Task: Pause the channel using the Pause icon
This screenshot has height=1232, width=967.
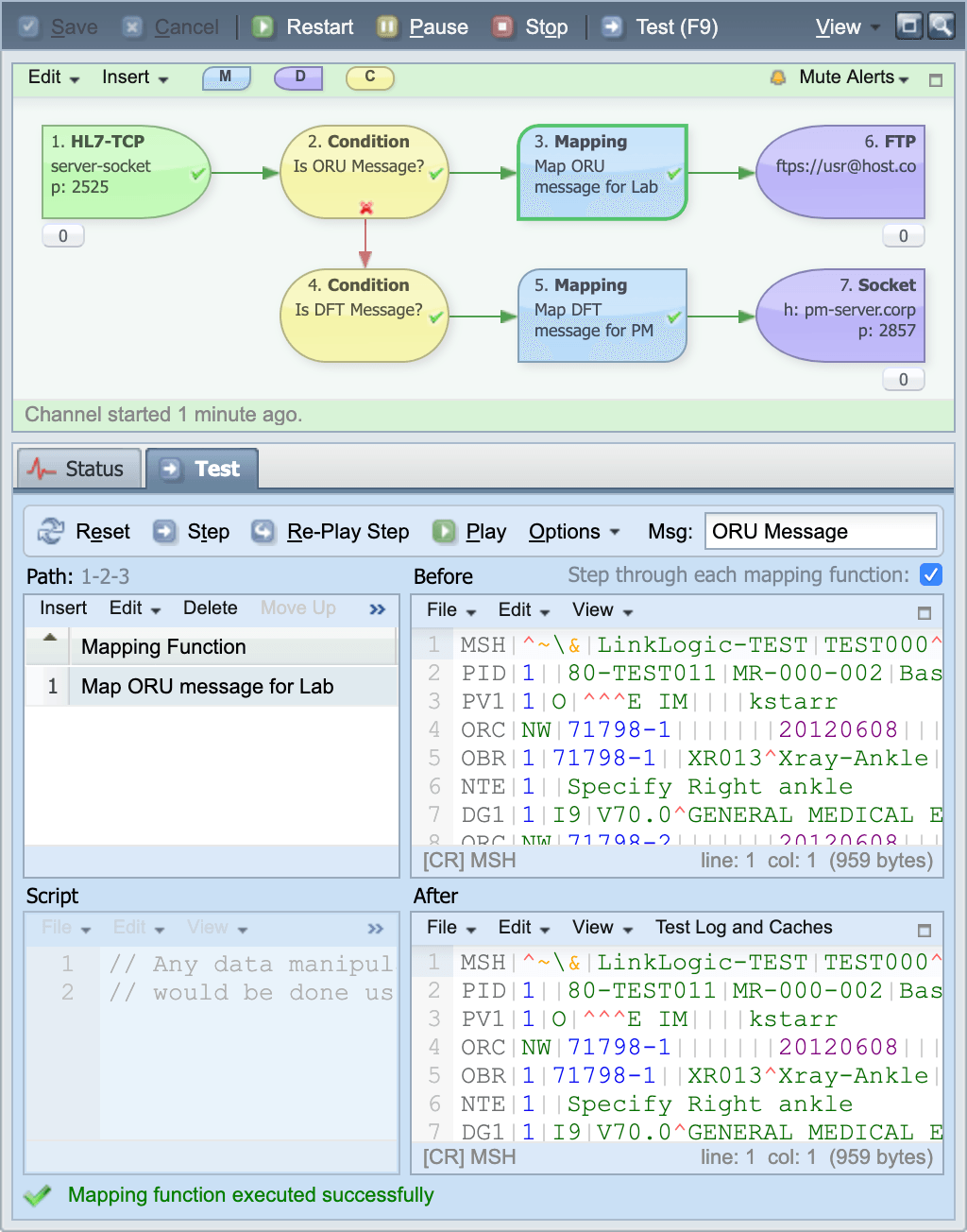Action: tap(387, 26)
